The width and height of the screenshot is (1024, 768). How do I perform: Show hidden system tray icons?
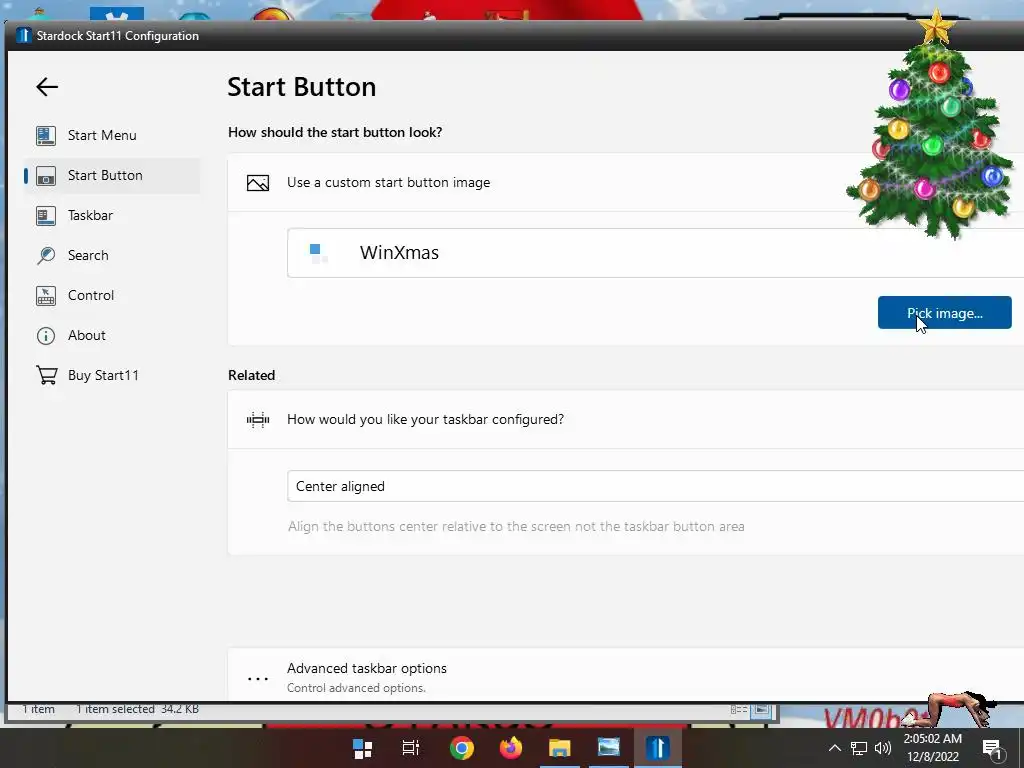point(835,748)
